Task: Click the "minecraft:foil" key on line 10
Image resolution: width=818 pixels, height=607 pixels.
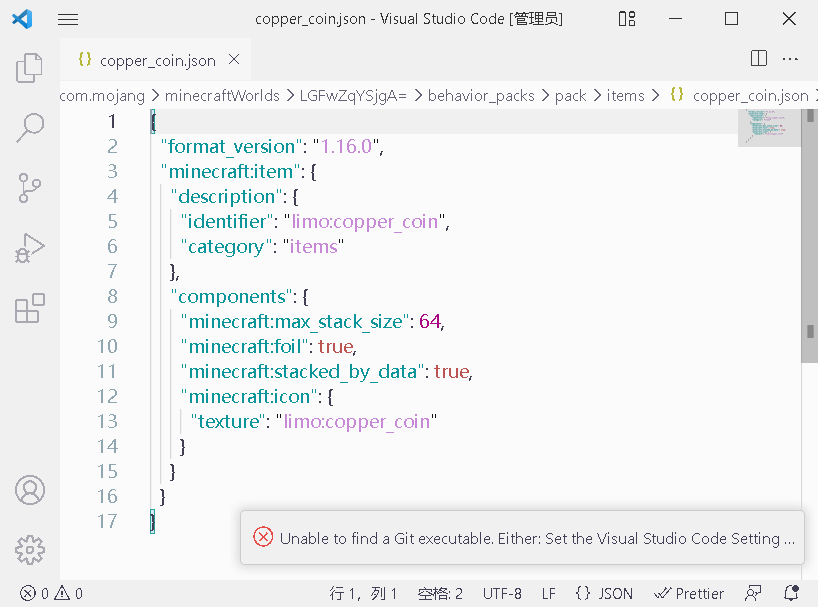Action: [245, 346]
